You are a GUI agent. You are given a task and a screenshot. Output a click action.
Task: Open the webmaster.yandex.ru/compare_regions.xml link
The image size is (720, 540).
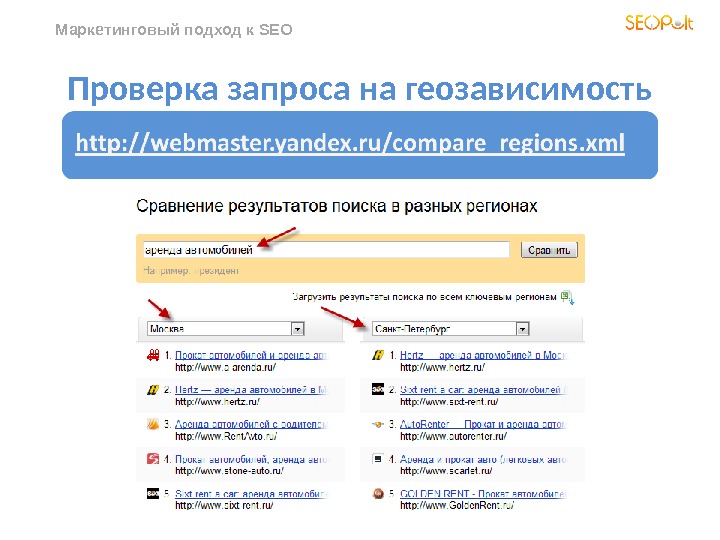[350, 143]
